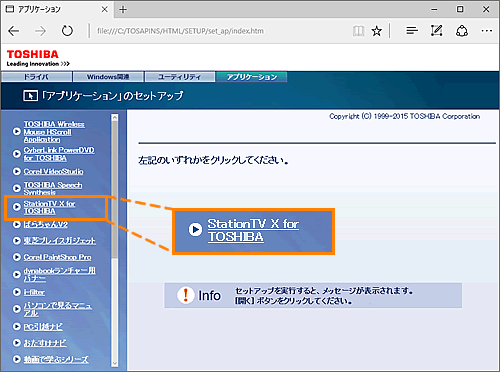Add page to favorites with star icon
500x372 pixels.
pyautogui.click(x=377, y=31)
